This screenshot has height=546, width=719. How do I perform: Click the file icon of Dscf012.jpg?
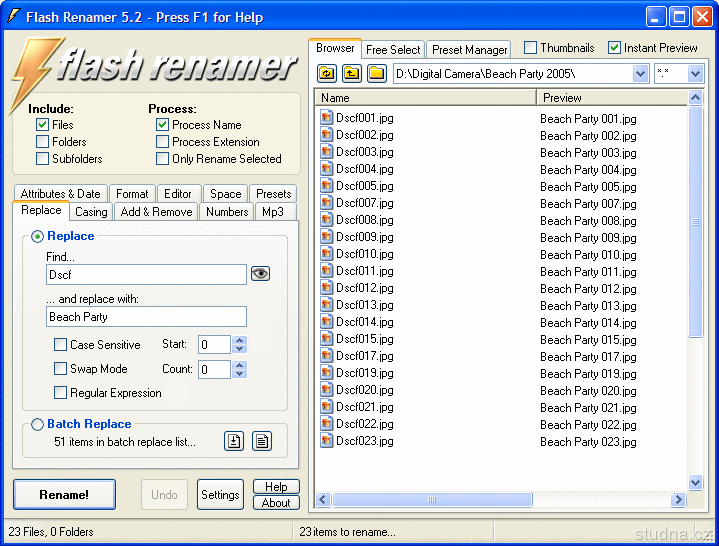click(326, 288)
